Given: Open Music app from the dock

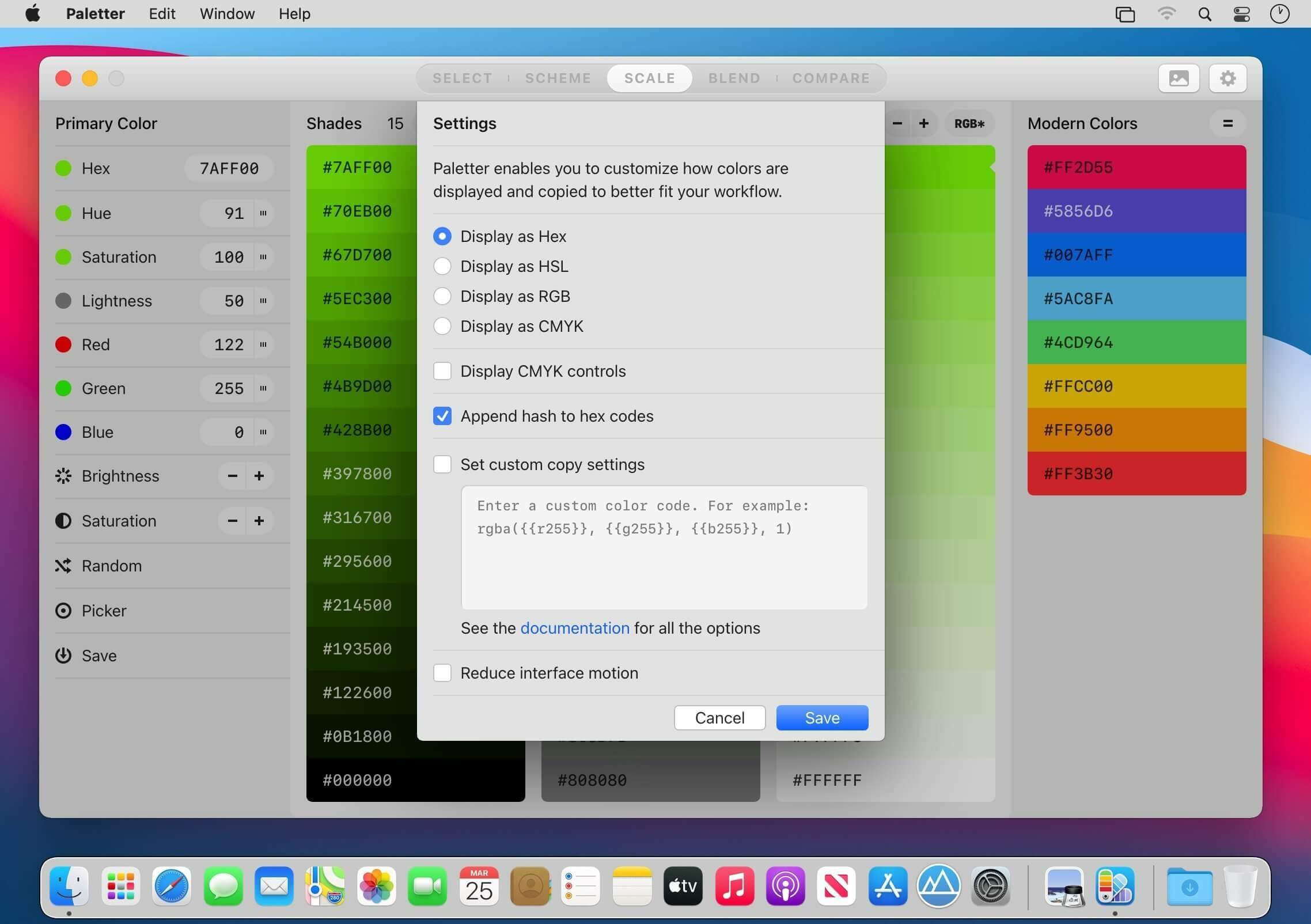Looking at the screenshot, I should [734, 886].
